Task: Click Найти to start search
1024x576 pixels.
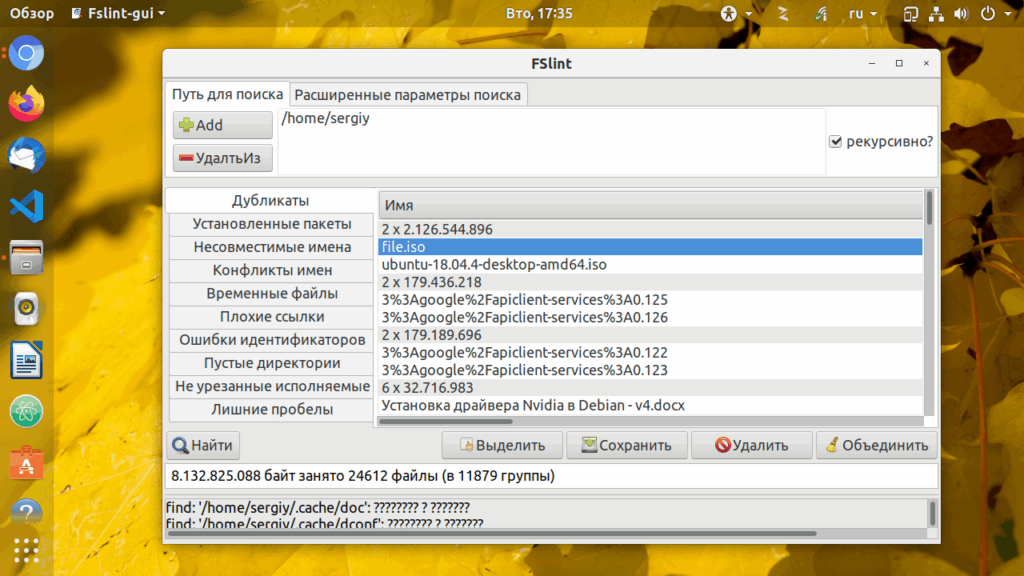Action: [x=203, y=445]
